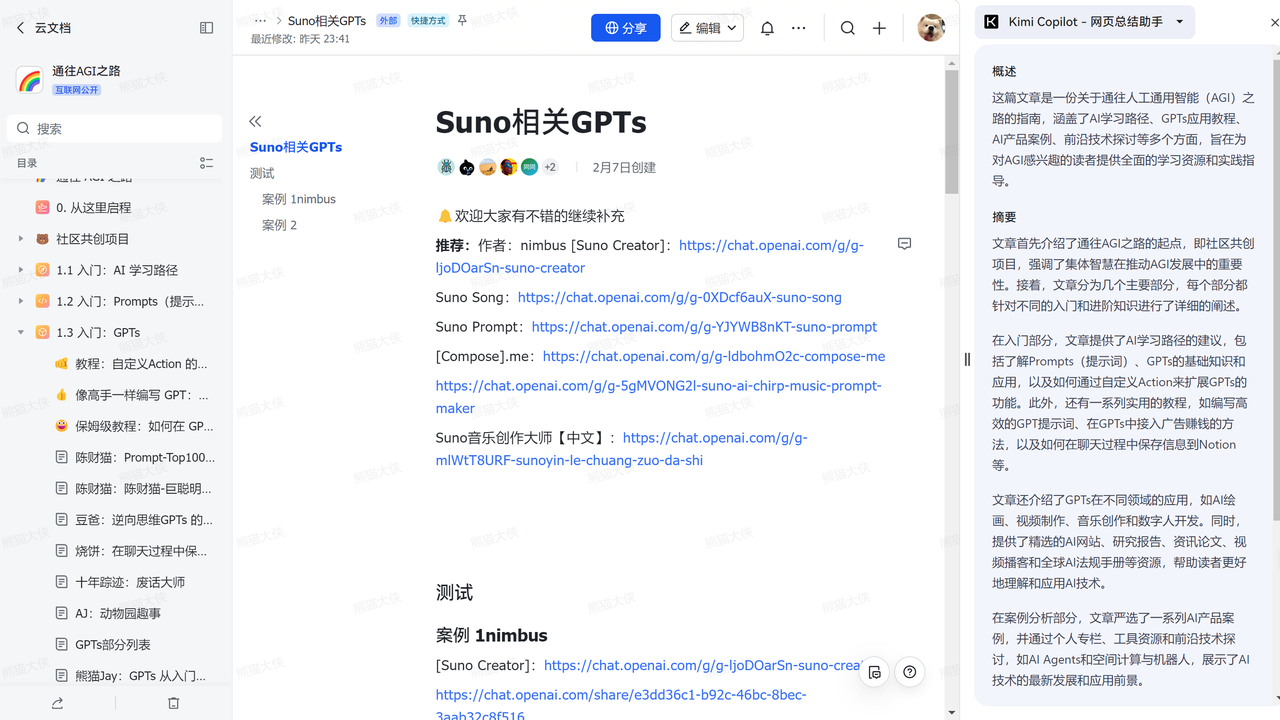Open the Suno Prompt GPT link

(x=704, y=326)
